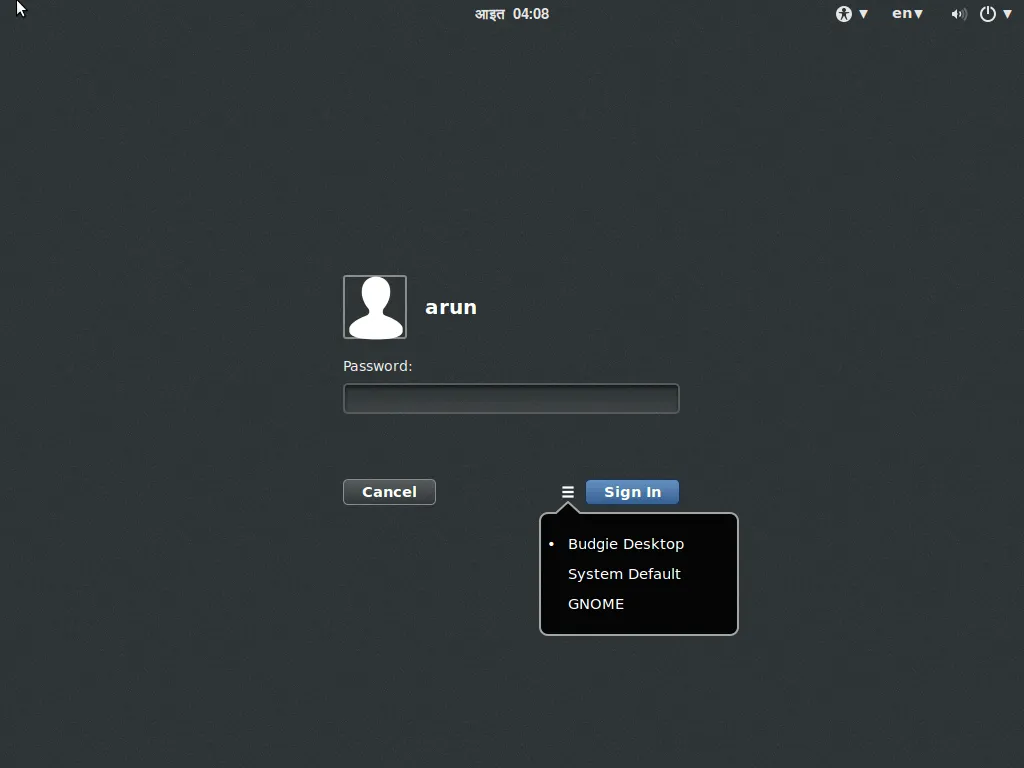
Task: Click the username arun text
Action: 451,307
